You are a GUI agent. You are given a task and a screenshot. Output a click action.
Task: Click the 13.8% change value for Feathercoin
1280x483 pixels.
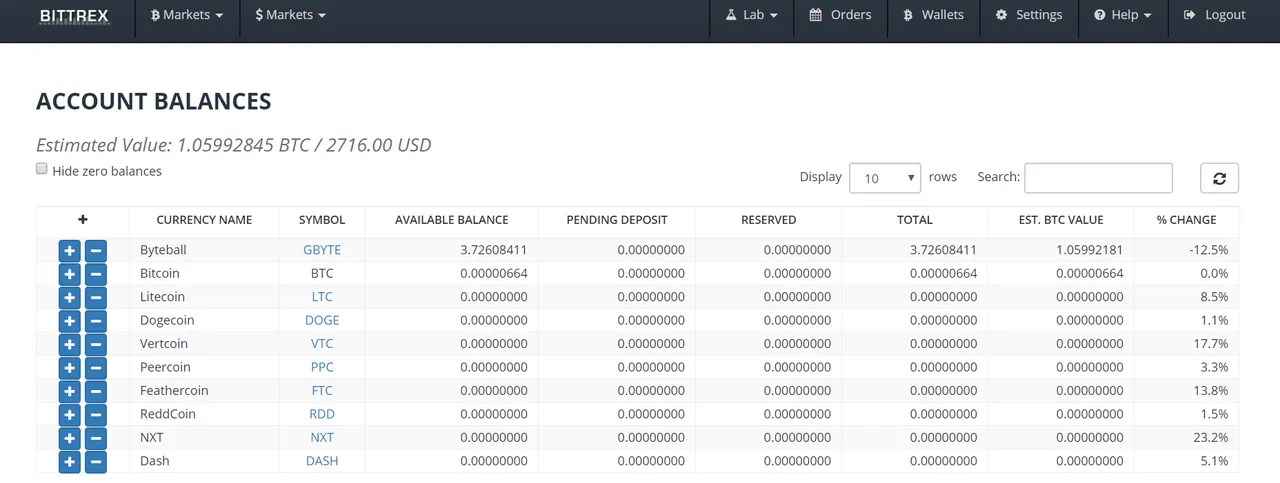(1210, 391)
